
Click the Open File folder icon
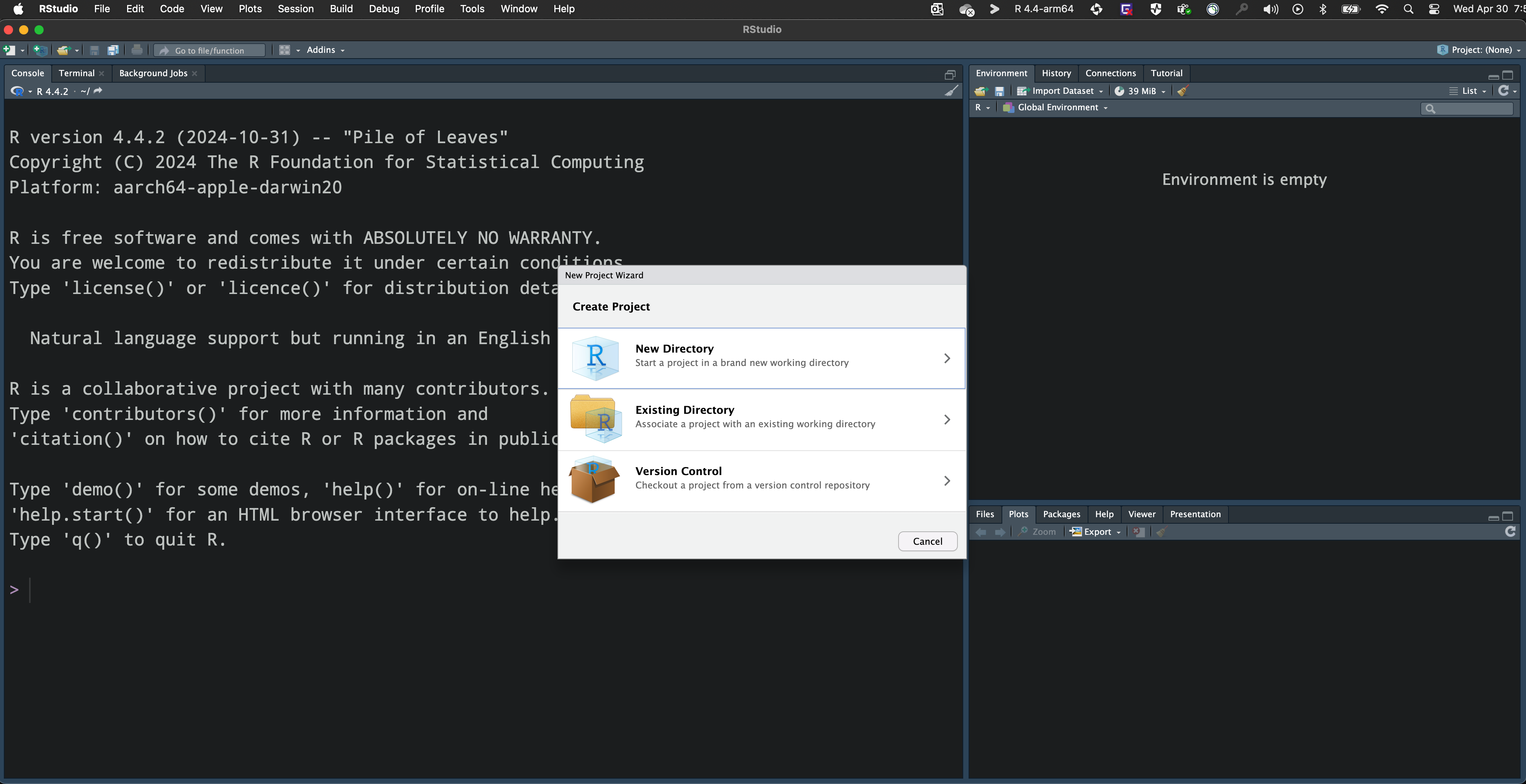point(63,50)
